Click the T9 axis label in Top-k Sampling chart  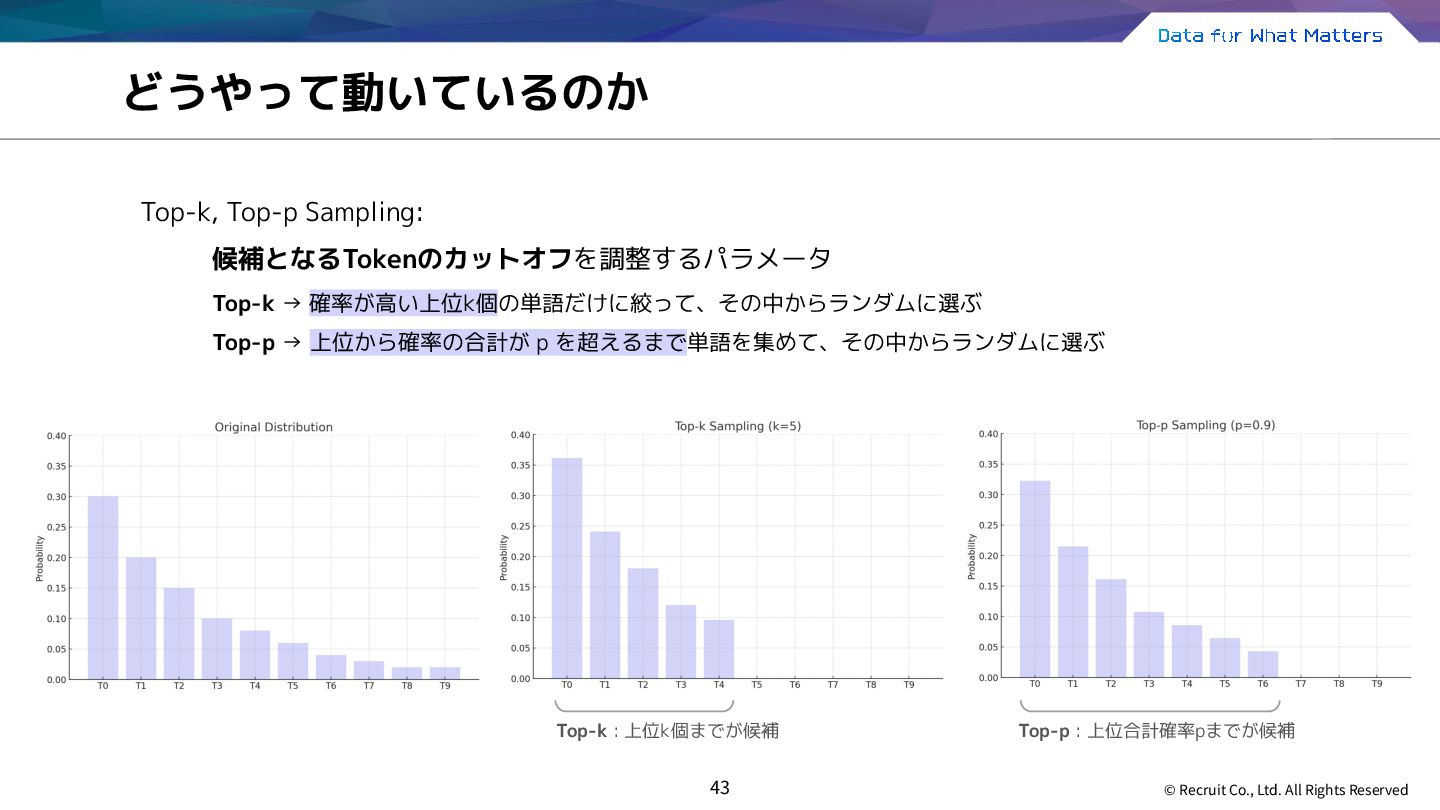909,685
